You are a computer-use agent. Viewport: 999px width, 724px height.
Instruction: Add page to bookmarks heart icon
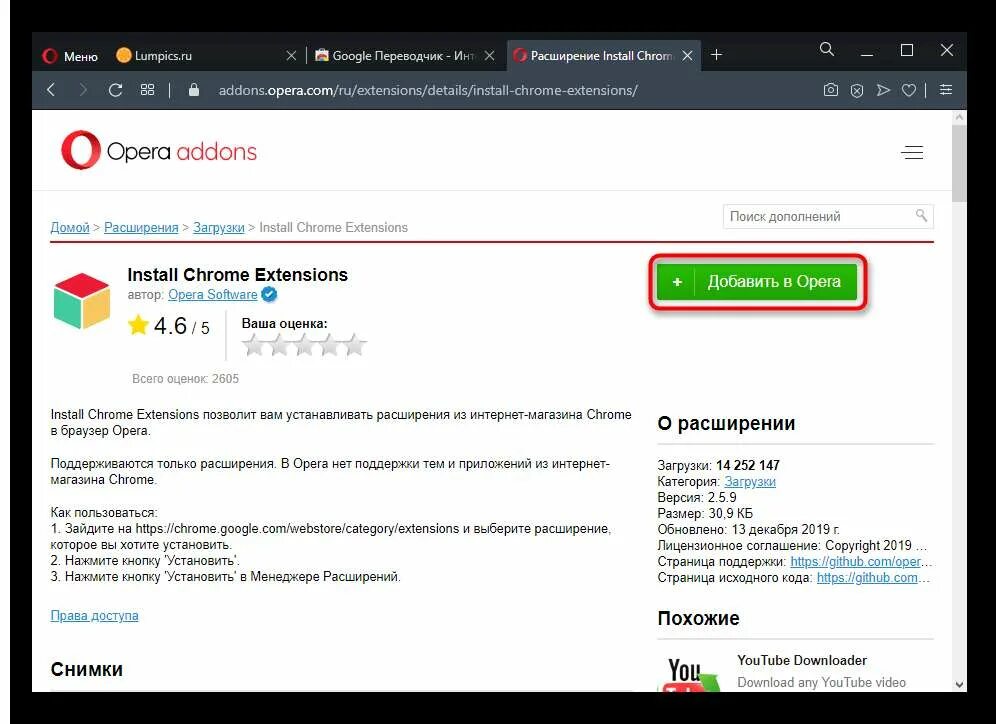click(x=909, y=90)
